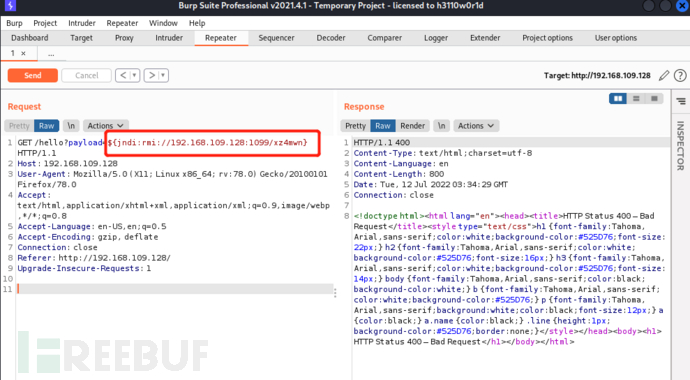This screenshot has width=690, height=380.
Task: Click the User-Agent header in request
Action: click(172, 179)
